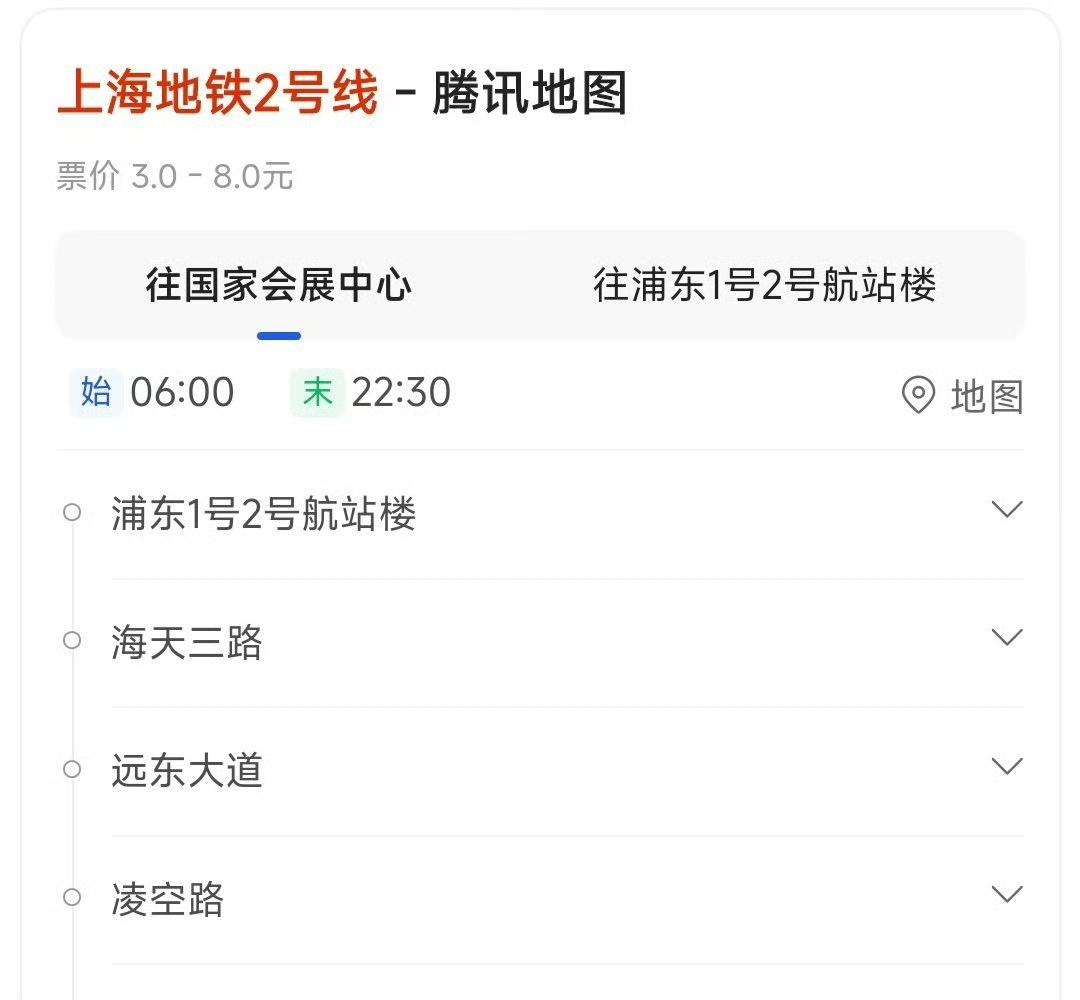Expand the 凌空路 station chevron

1007,895
